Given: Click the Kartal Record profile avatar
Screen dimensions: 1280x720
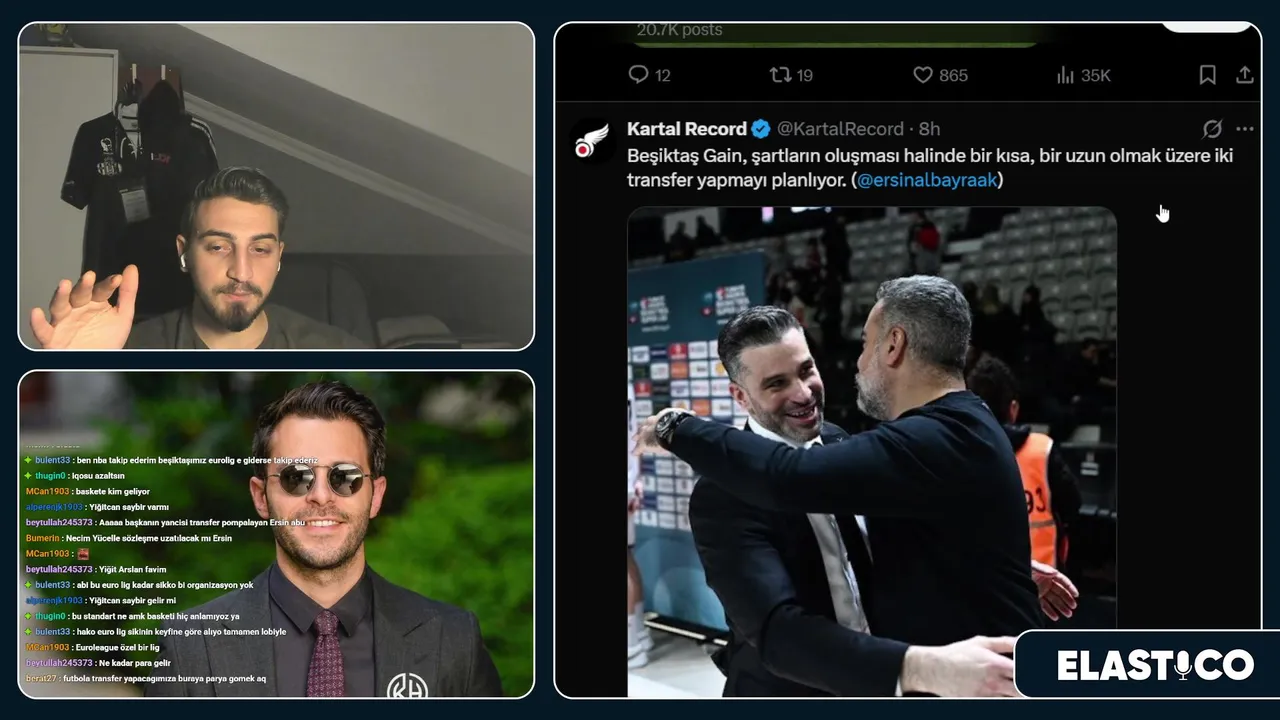Looking at the screenshot, I should pyautogui.click(x=591, y=141).
